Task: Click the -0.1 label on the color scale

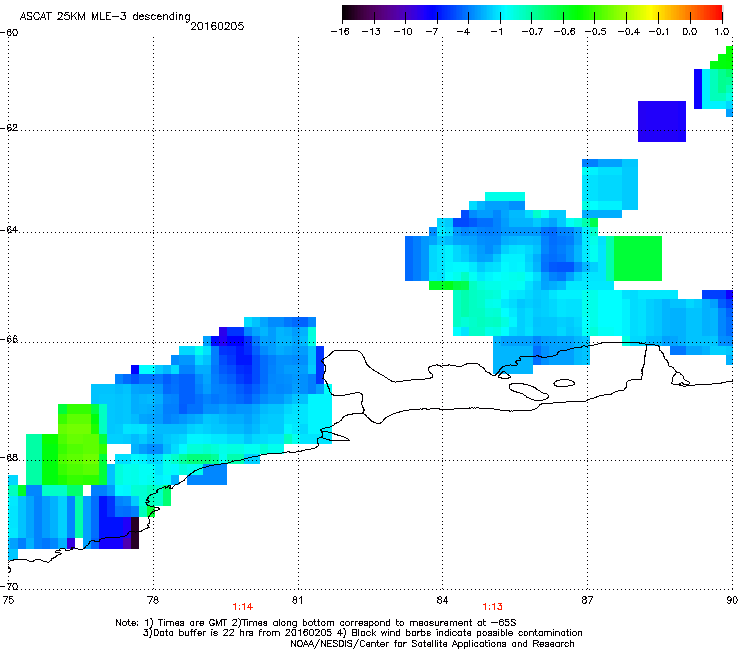Action: pos(659,32)
